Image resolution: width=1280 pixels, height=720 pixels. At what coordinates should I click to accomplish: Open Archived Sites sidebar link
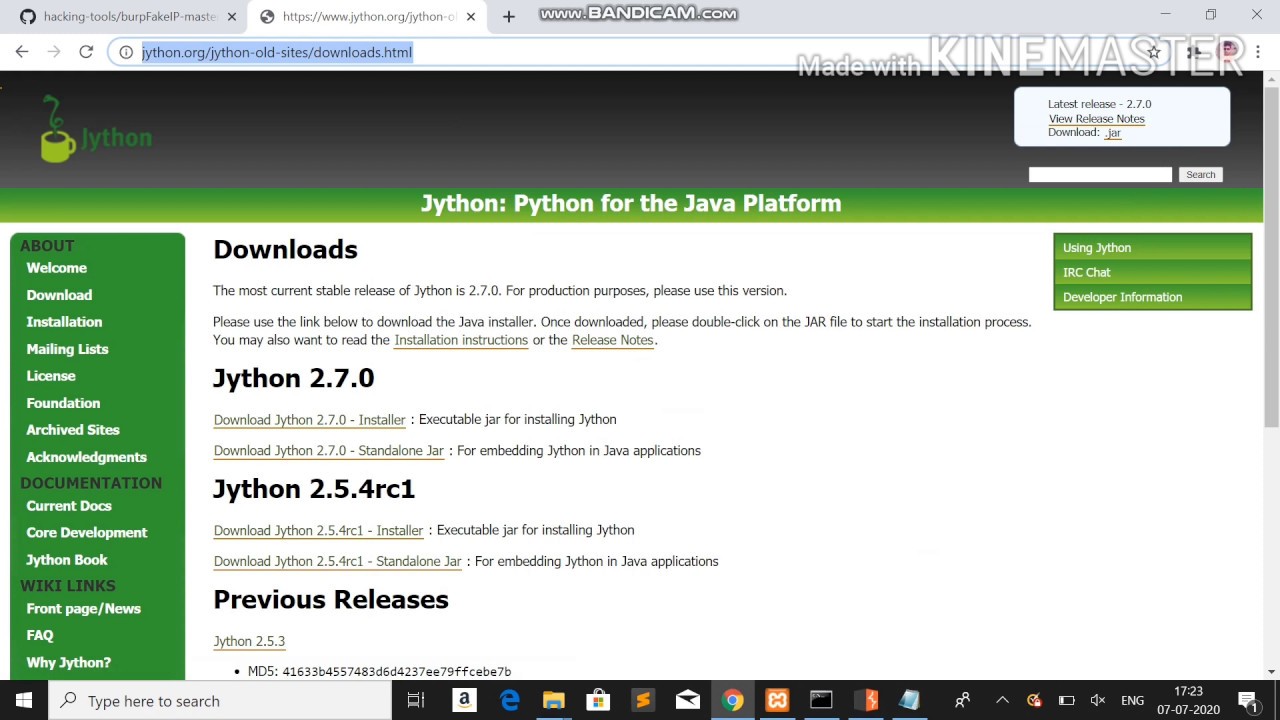coord(73,430)
